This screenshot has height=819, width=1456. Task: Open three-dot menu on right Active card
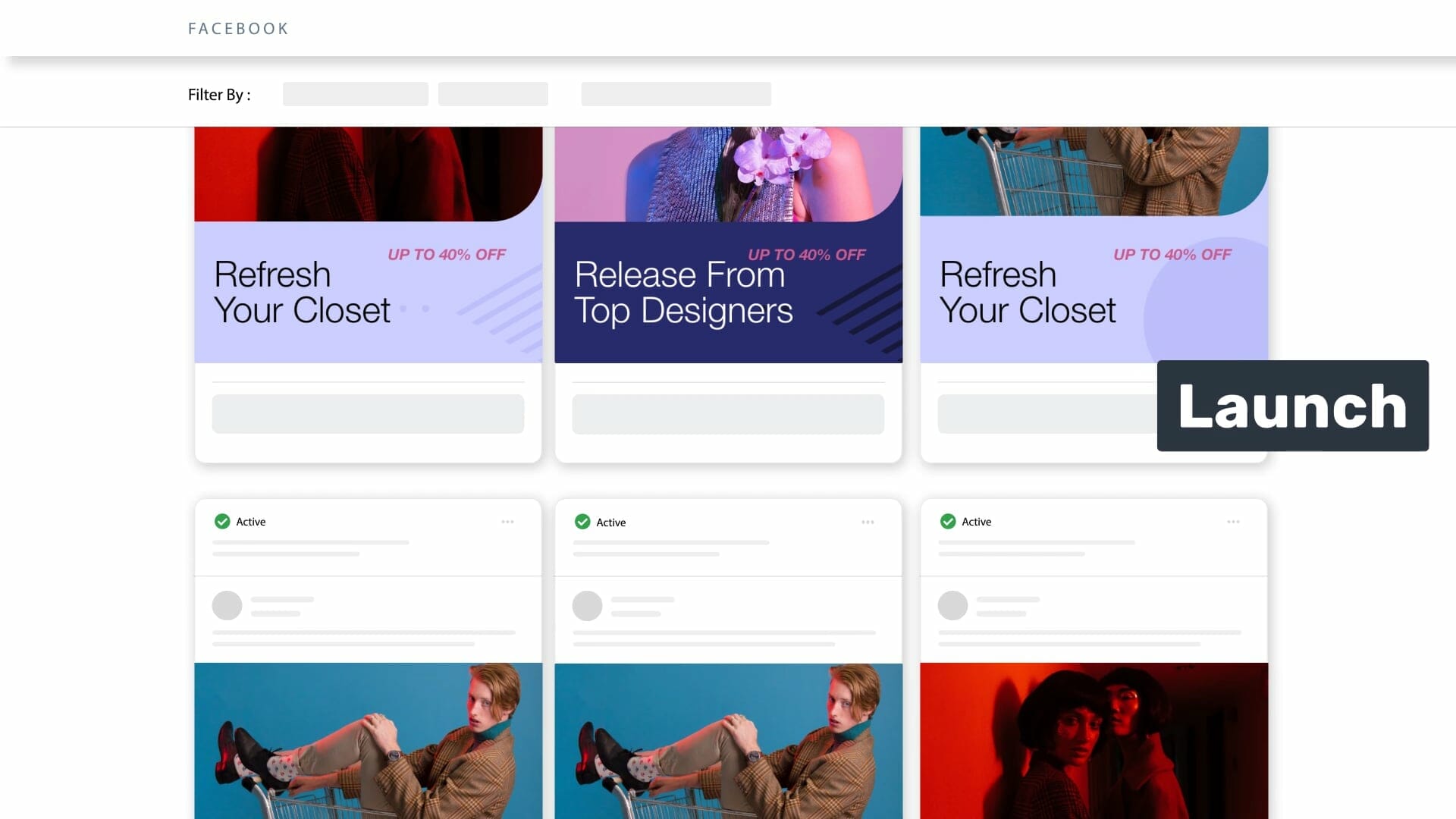click(1233, 522)
